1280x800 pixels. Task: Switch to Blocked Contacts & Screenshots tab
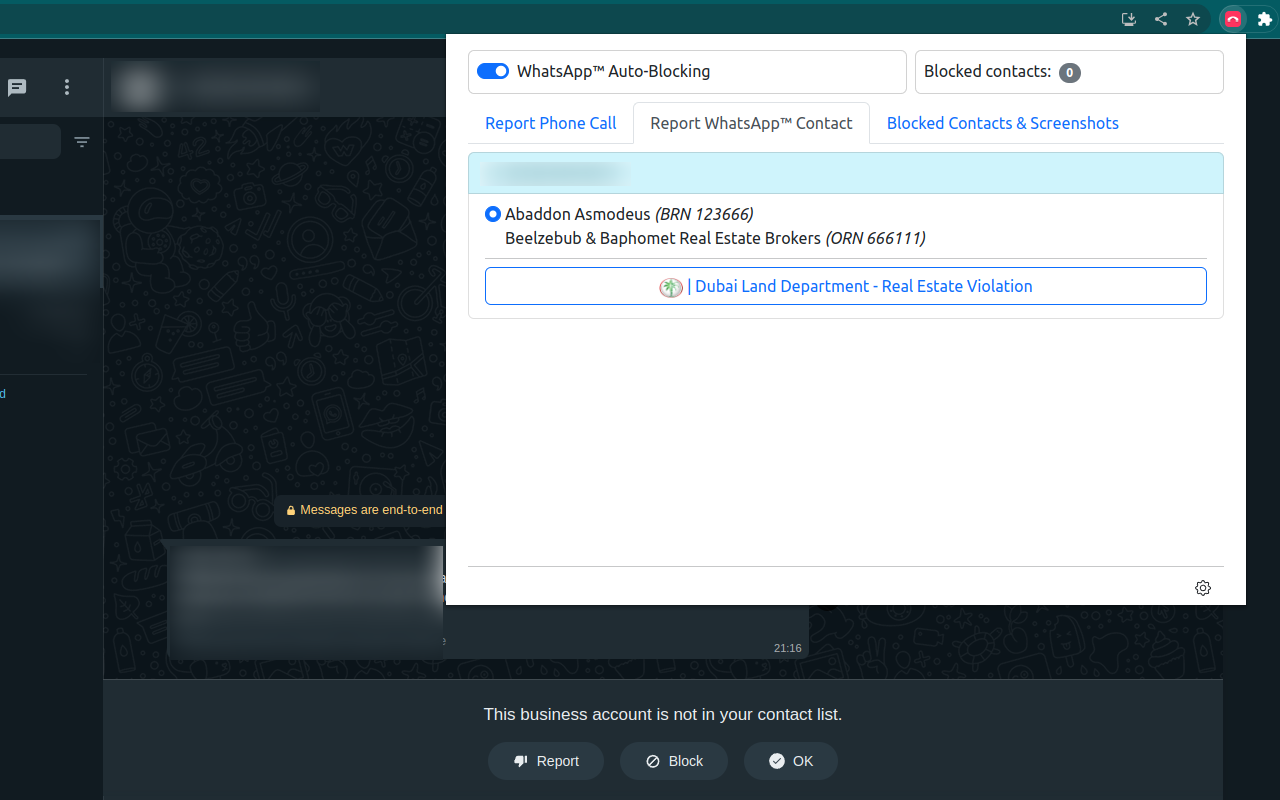1003,123
